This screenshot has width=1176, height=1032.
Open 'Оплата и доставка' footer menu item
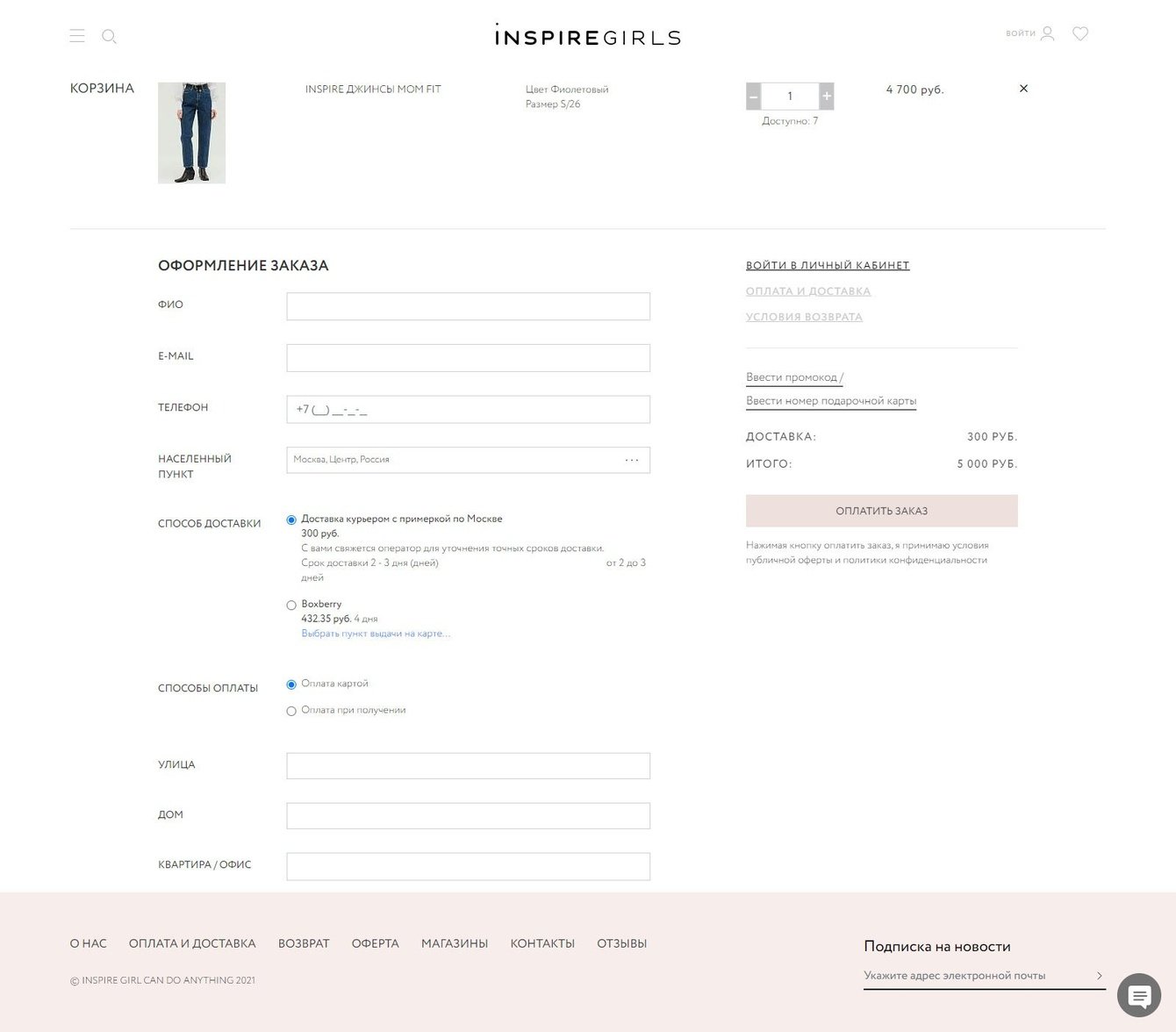coord(192,943)
